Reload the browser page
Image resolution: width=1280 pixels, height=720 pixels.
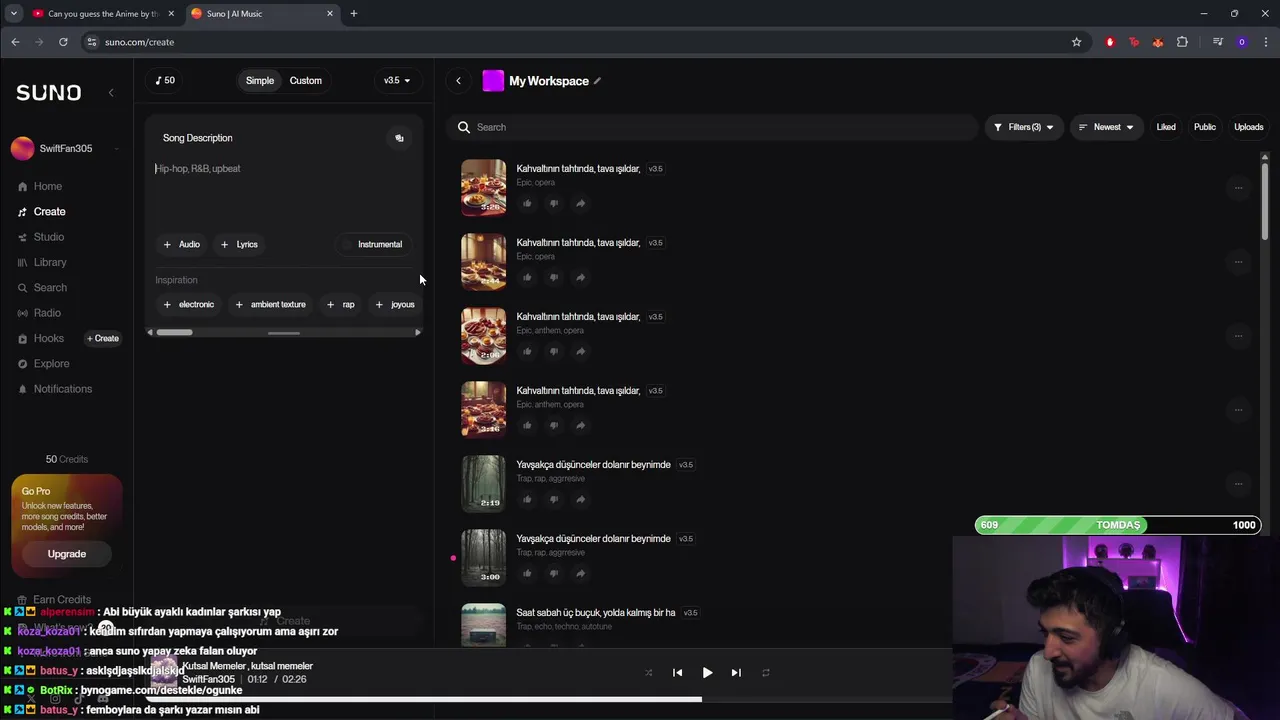63,42
